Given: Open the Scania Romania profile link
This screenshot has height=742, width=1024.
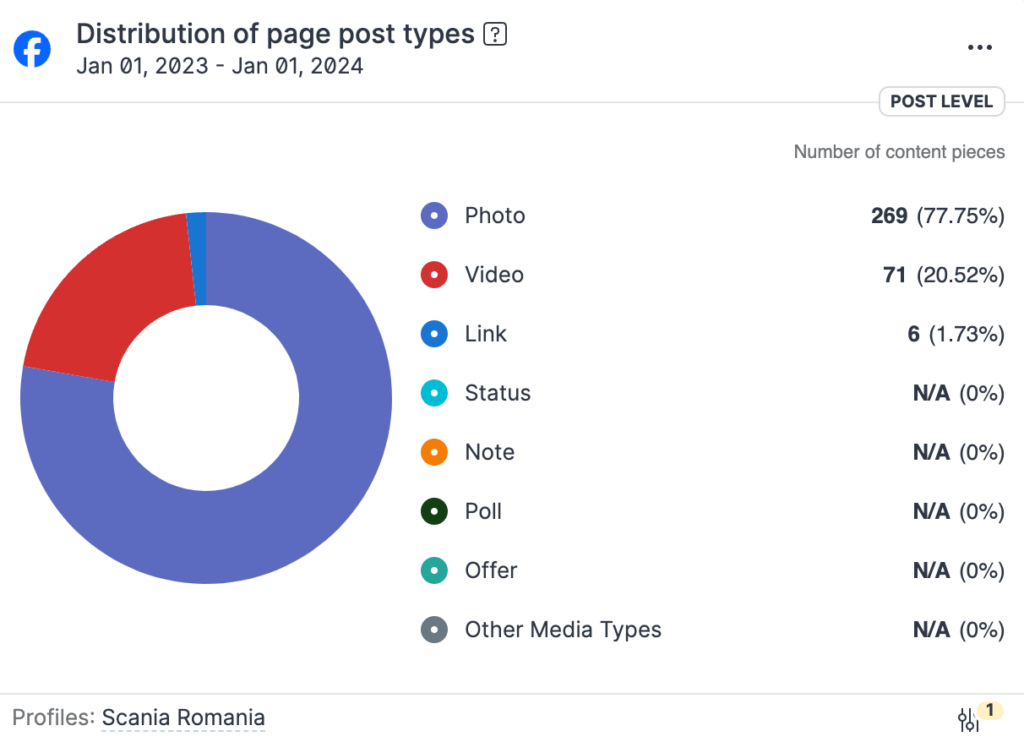Looking at the screenshot, I should click(183, 717).
